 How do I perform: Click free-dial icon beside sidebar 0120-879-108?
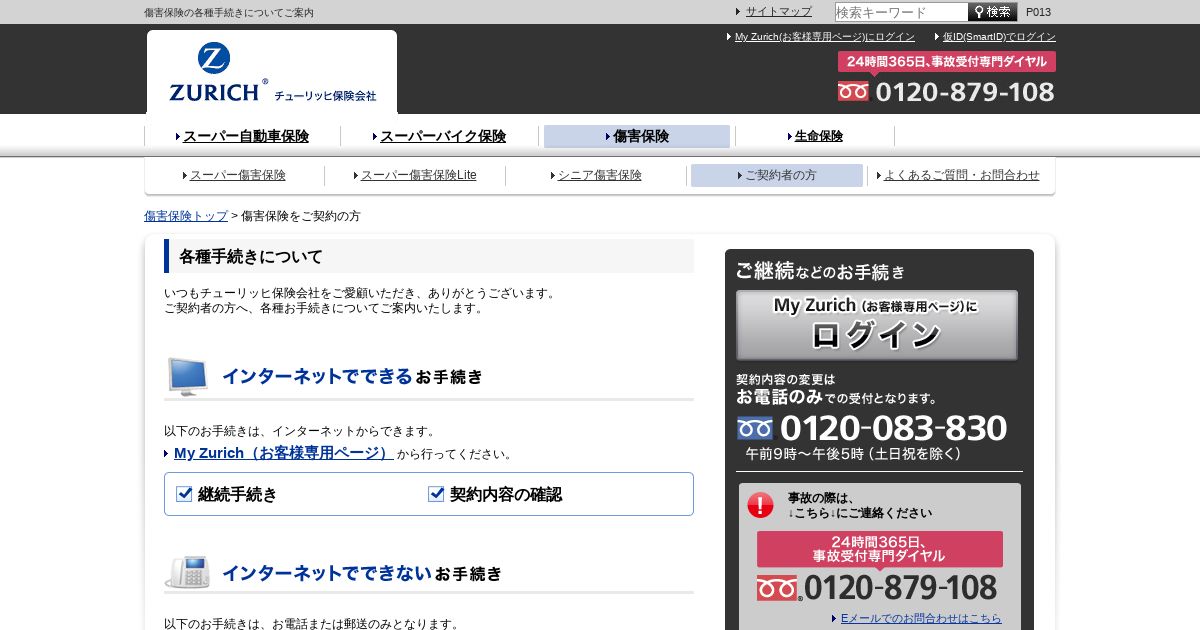click(778, 588)
